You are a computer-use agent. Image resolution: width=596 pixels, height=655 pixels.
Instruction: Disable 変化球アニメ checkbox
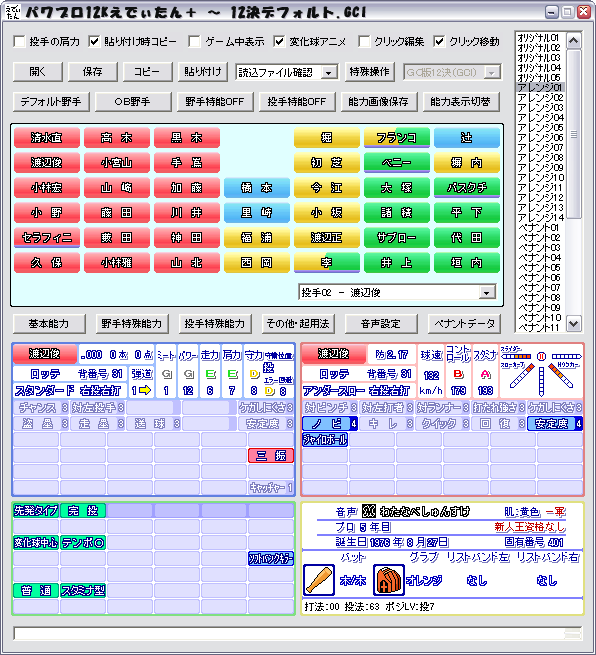(x=279, y=41)
